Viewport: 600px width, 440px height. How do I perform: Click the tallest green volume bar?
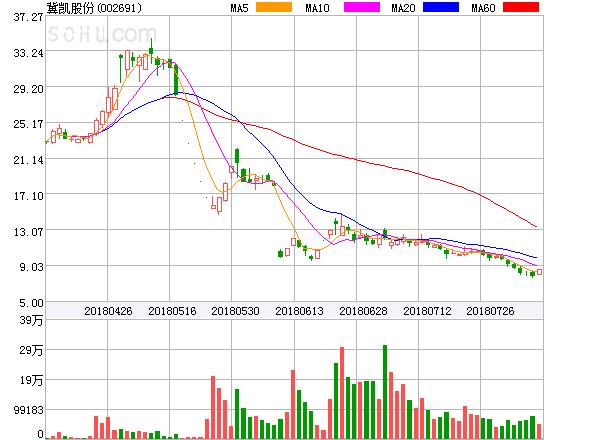pyautogui.click(x=385, y=392)
